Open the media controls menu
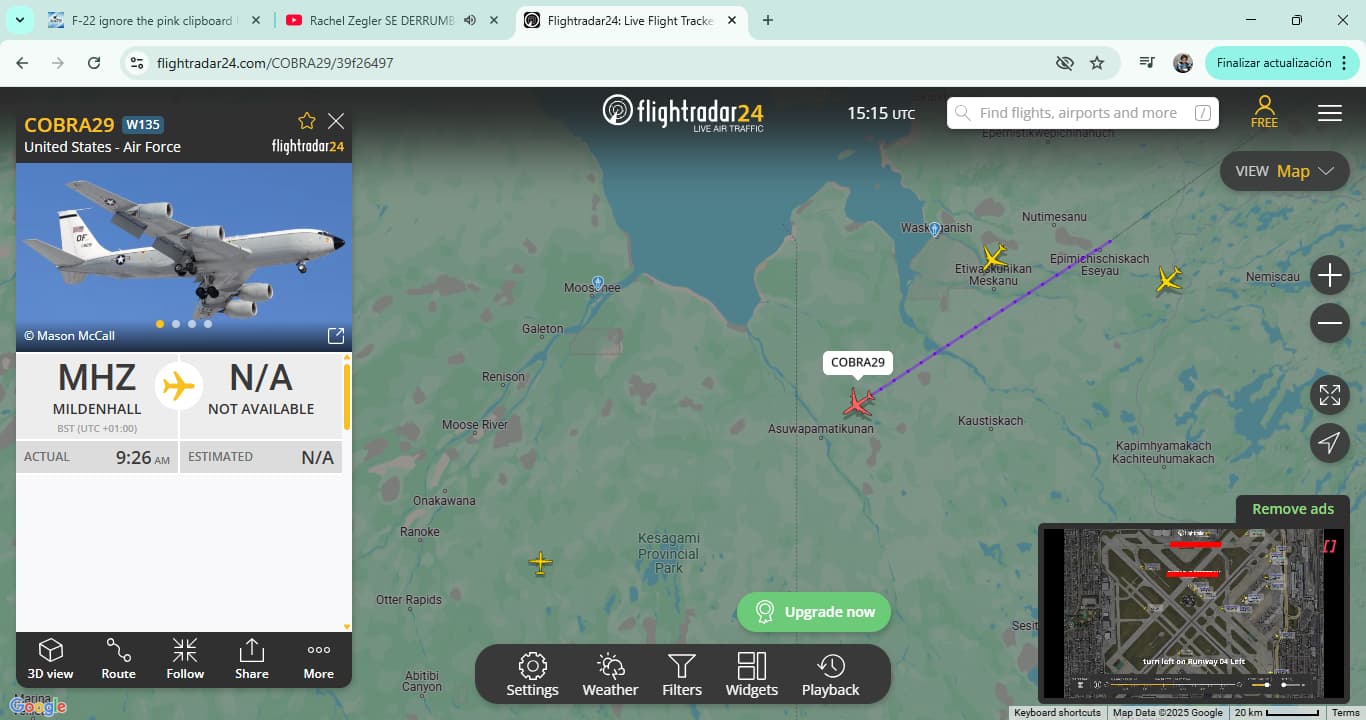 pos(1147,63)
